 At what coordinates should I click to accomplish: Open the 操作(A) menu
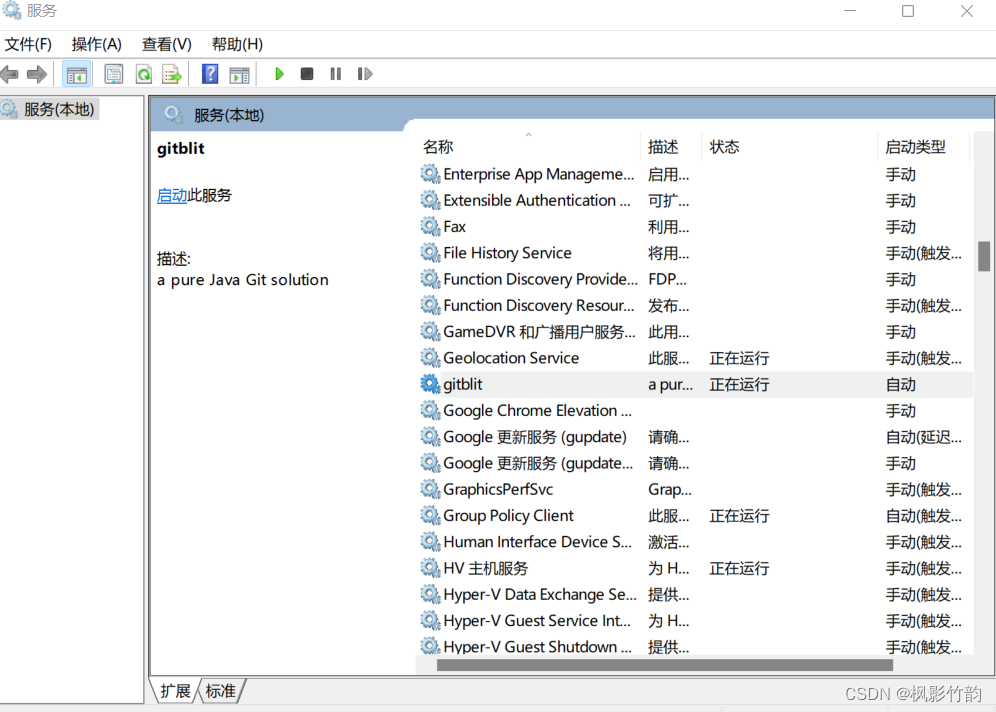click(x=95, y=44)
